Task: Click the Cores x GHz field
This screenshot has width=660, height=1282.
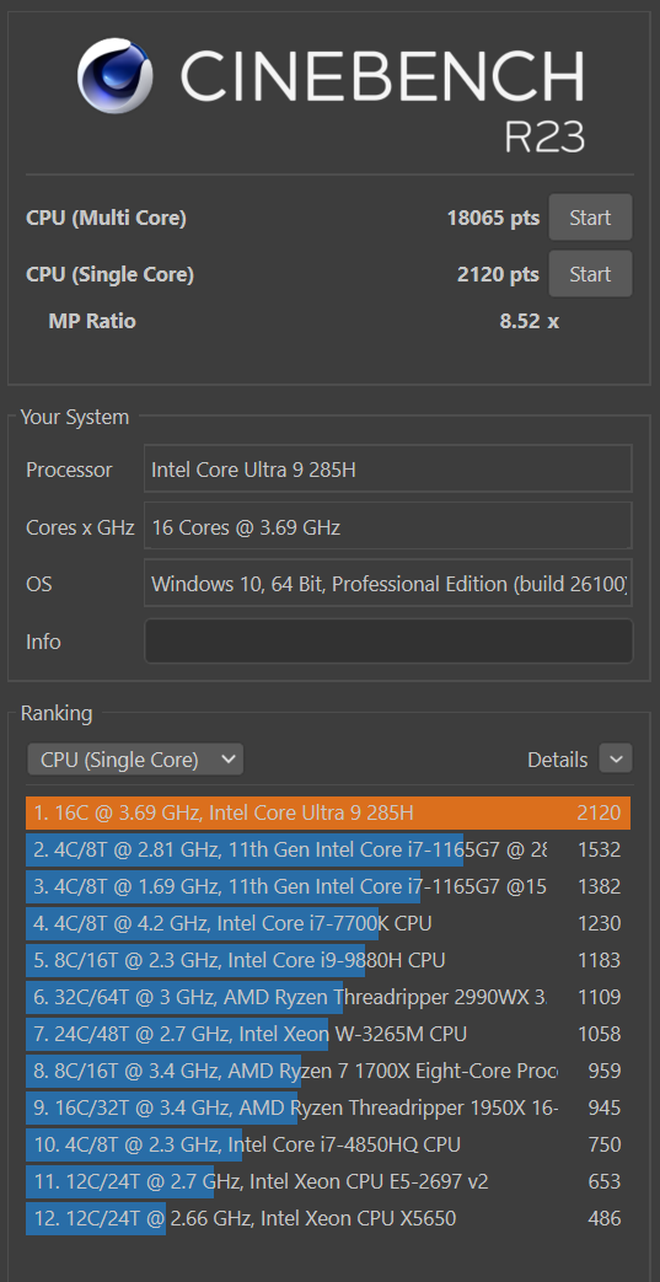Action: pos(388,527)
